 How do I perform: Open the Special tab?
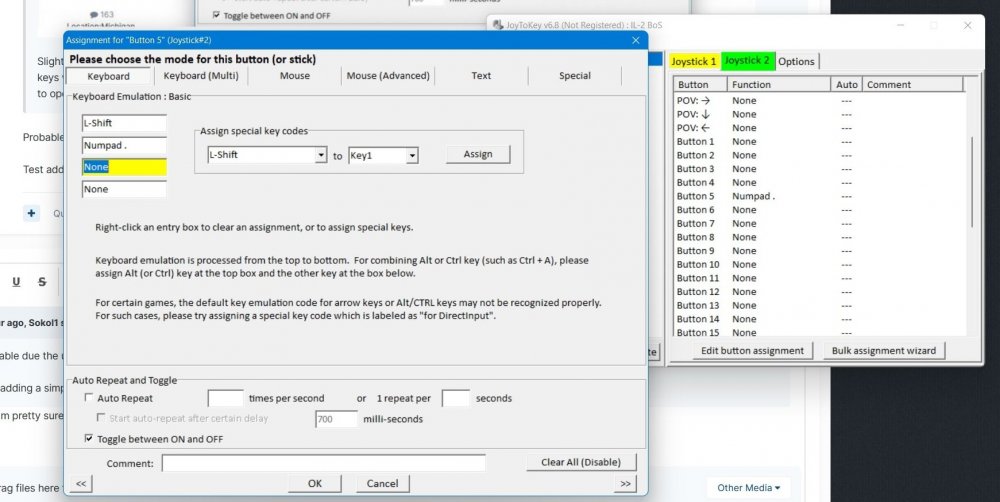(575, 76)
